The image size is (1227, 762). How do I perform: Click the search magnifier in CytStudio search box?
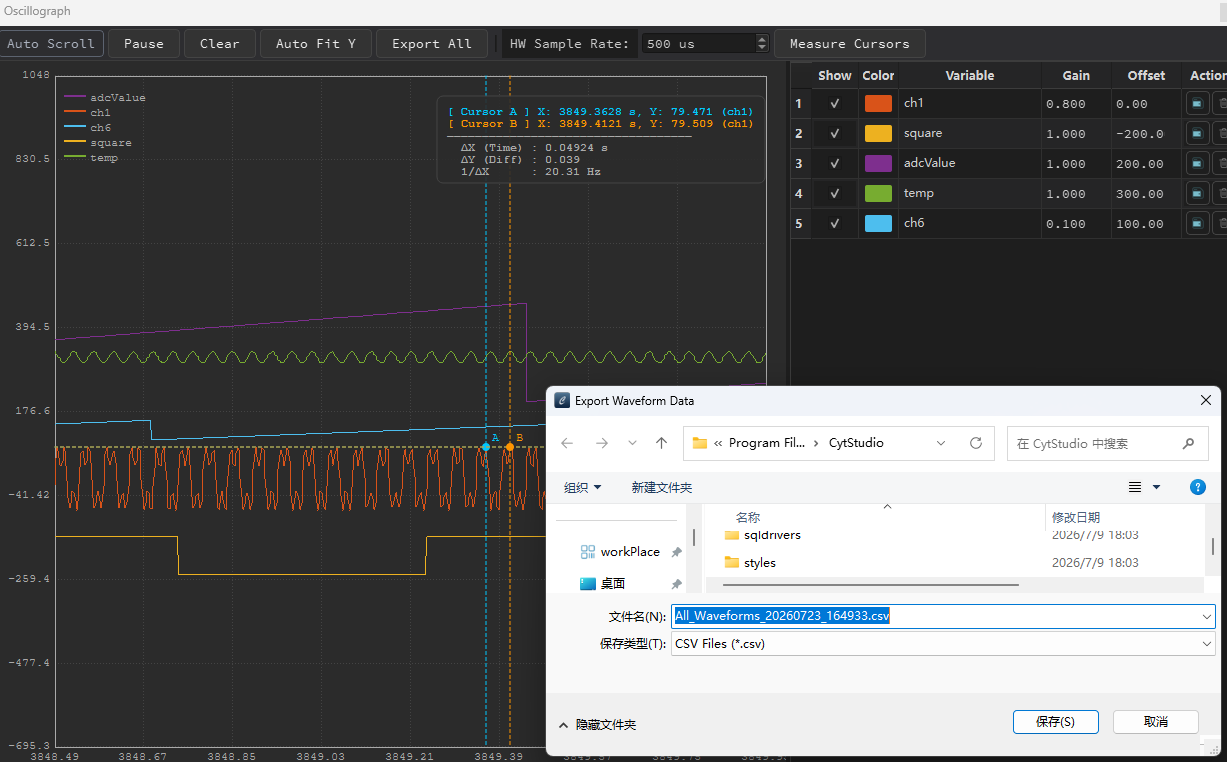1188,443
